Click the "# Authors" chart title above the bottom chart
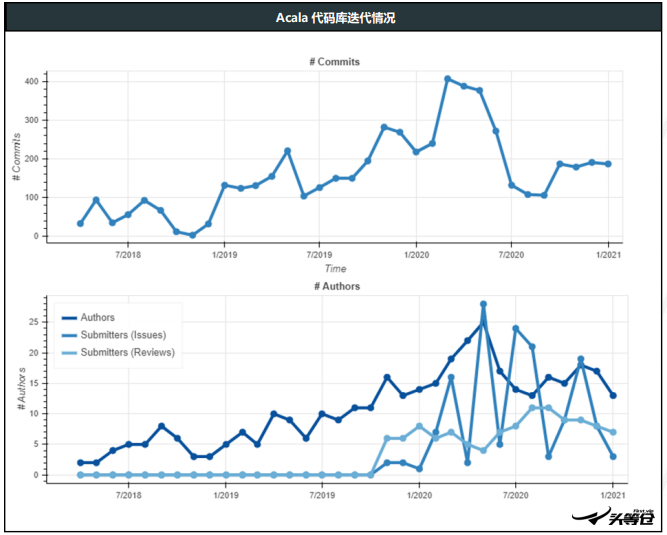This screenshot has width=667, height=535. (x=337, y=286)
